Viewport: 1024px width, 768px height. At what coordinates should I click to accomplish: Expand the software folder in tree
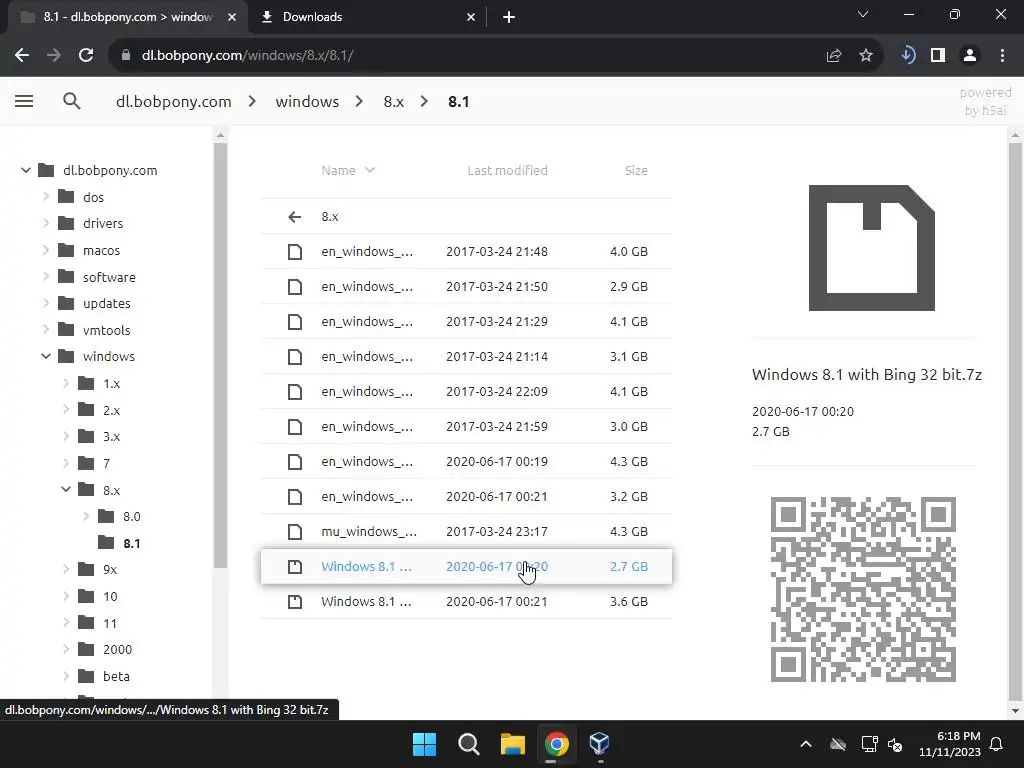coord(46,277)
